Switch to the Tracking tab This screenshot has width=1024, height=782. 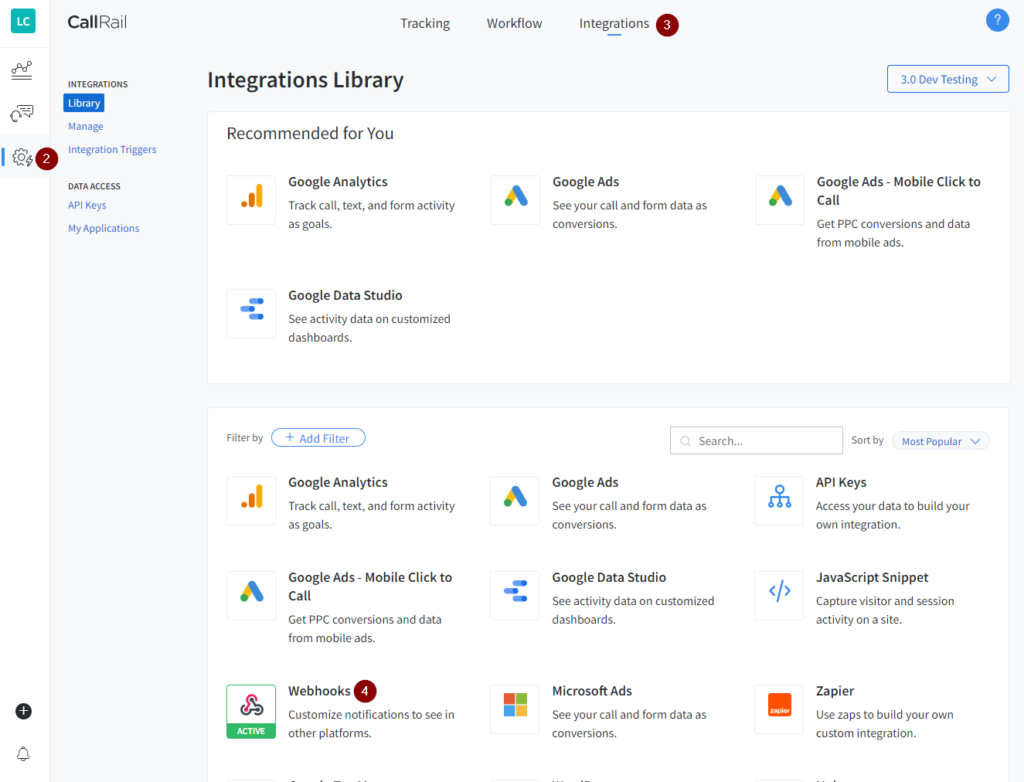point(425,24)
